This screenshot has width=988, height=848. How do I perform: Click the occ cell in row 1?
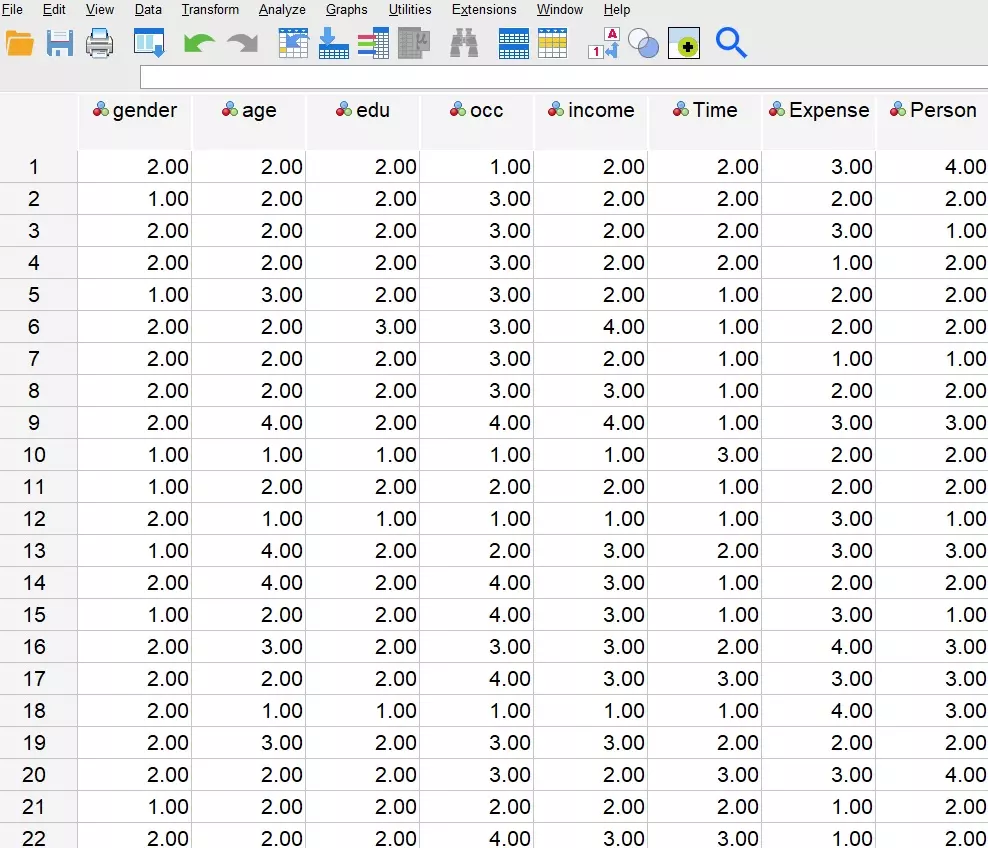477,166
